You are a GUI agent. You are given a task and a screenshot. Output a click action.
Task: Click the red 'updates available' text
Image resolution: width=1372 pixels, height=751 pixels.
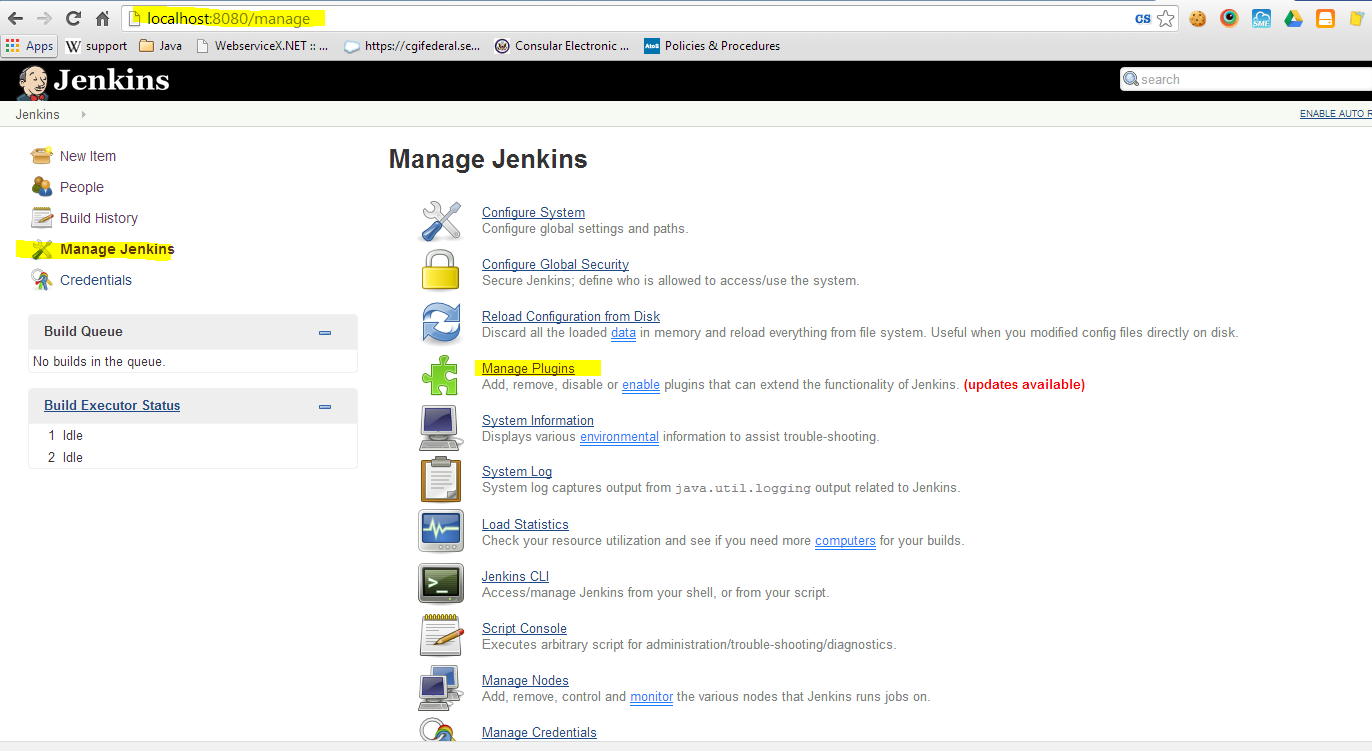click(1024, 384)
